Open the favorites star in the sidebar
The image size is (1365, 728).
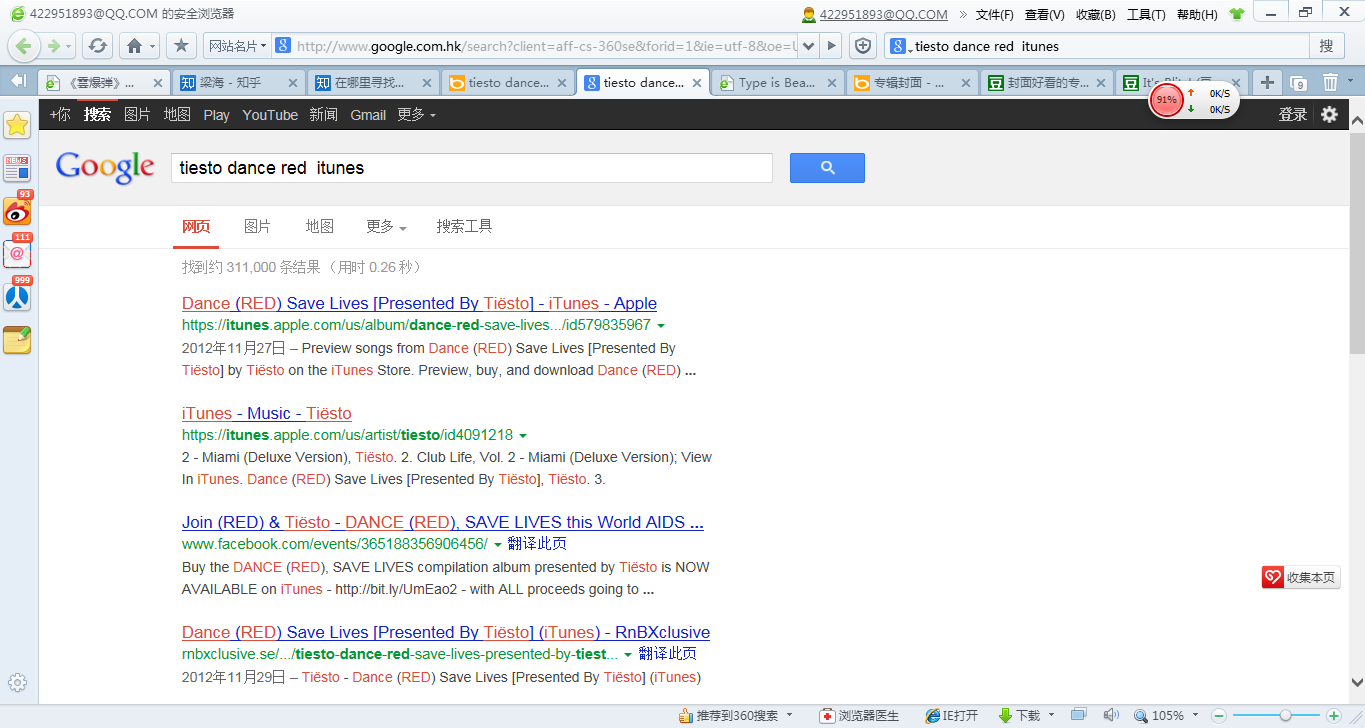click(x=17, y=124)
